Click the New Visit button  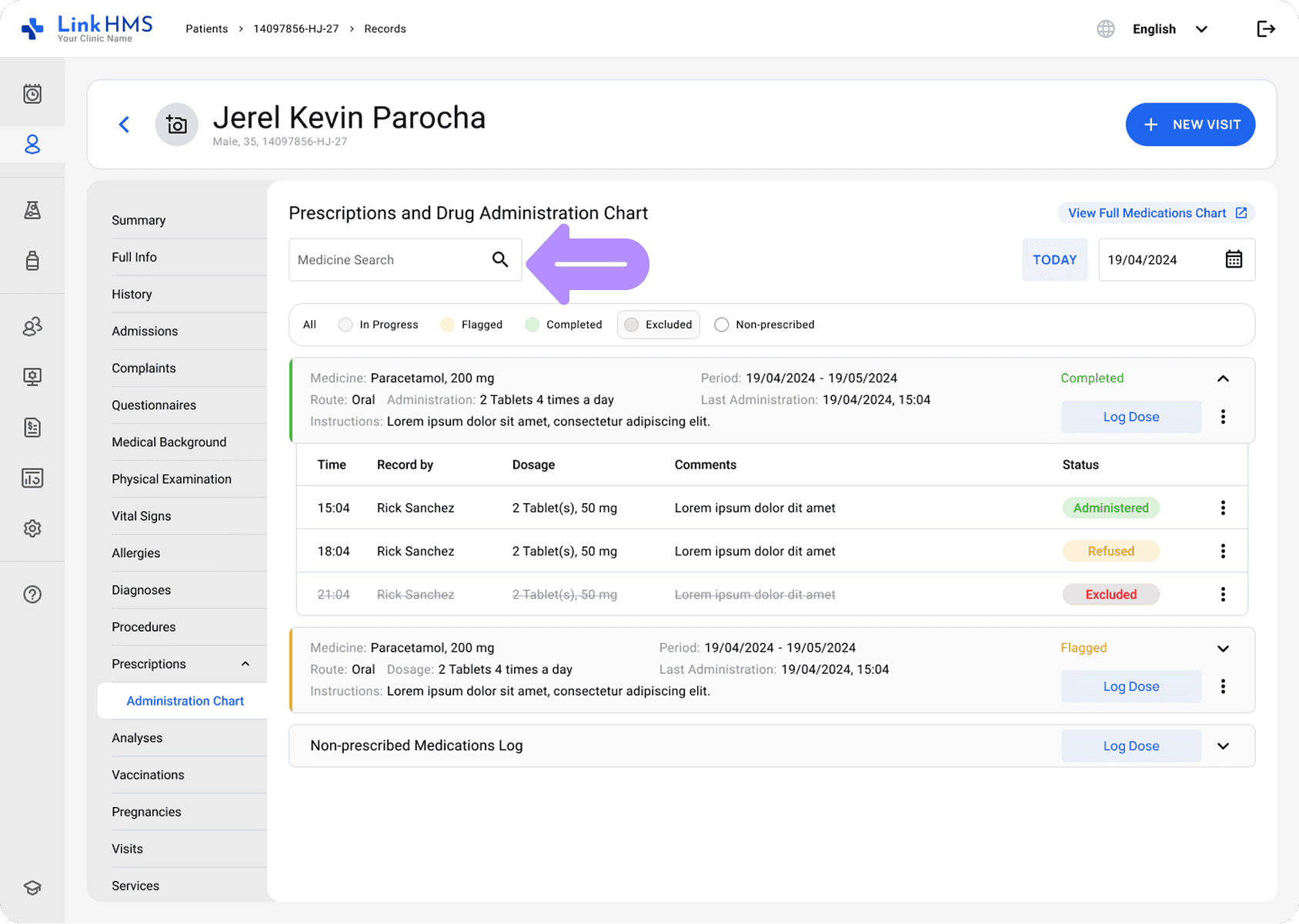point(1190,125)
